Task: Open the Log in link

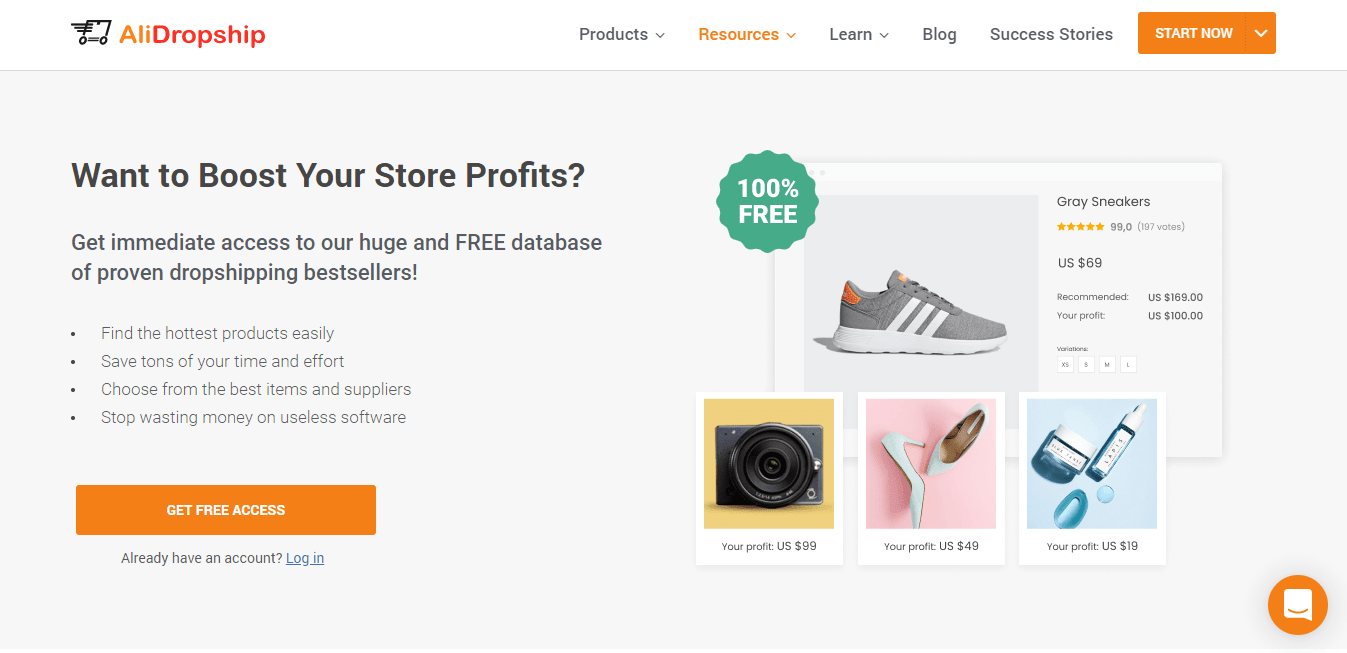Action: coord(305,558)
